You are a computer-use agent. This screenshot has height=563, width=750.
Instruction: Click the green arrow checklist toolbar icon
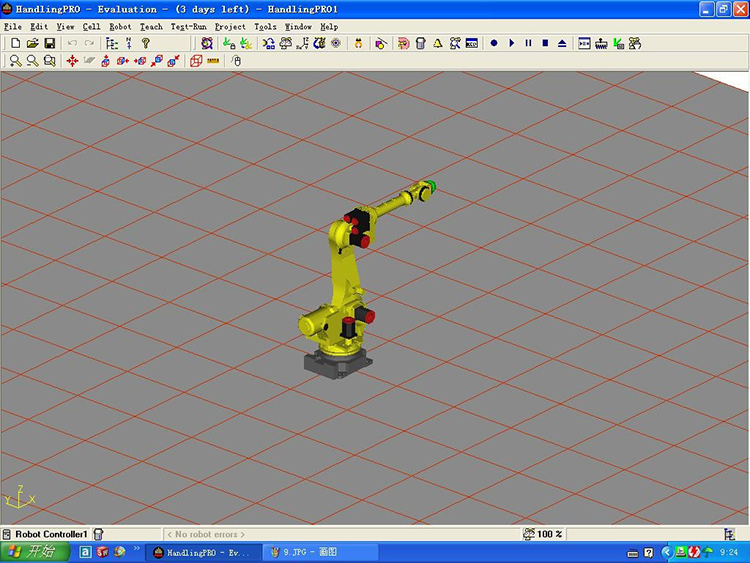(618, 44)
